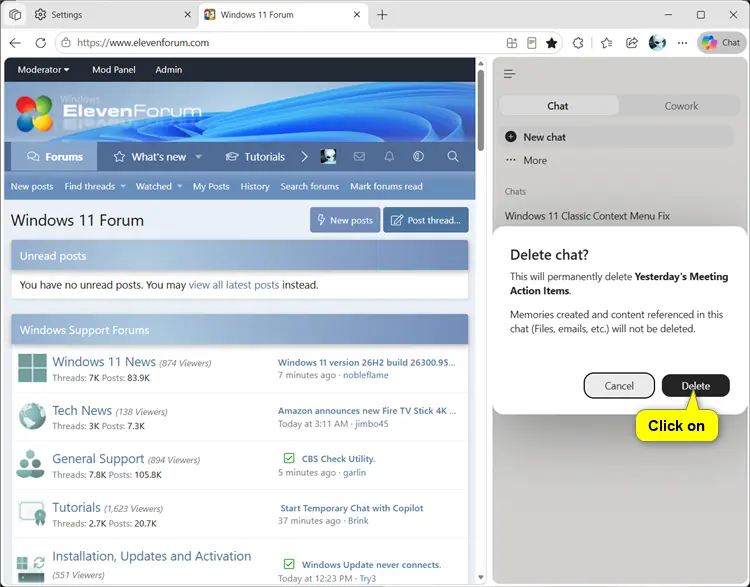Open forum user avatar in navigation bar
750x587 pixels.
pos(328,156)
